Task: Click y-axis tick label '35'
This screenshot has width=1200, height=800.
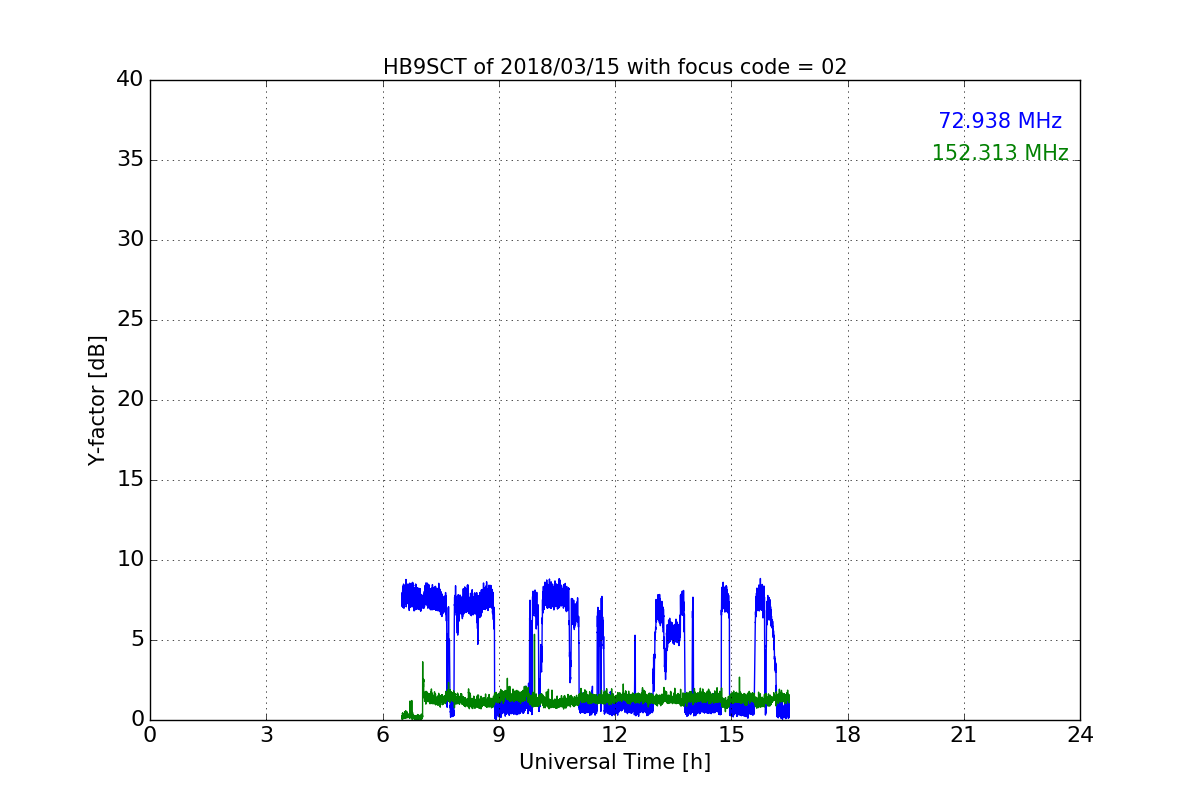Action: tap(130, 160)
